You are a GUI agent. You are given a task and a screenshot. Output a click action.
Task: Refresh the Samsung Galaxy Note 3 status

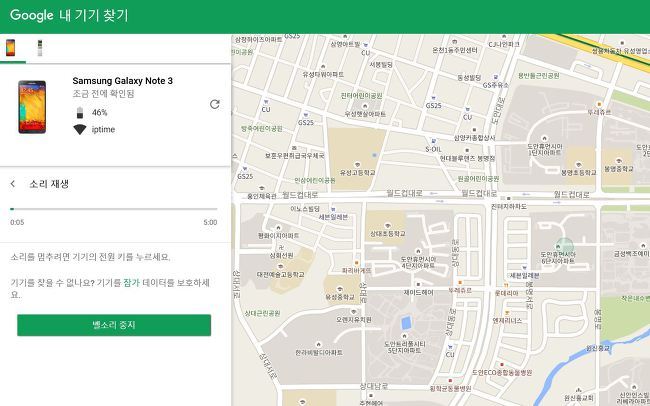[x=214, y=104]
